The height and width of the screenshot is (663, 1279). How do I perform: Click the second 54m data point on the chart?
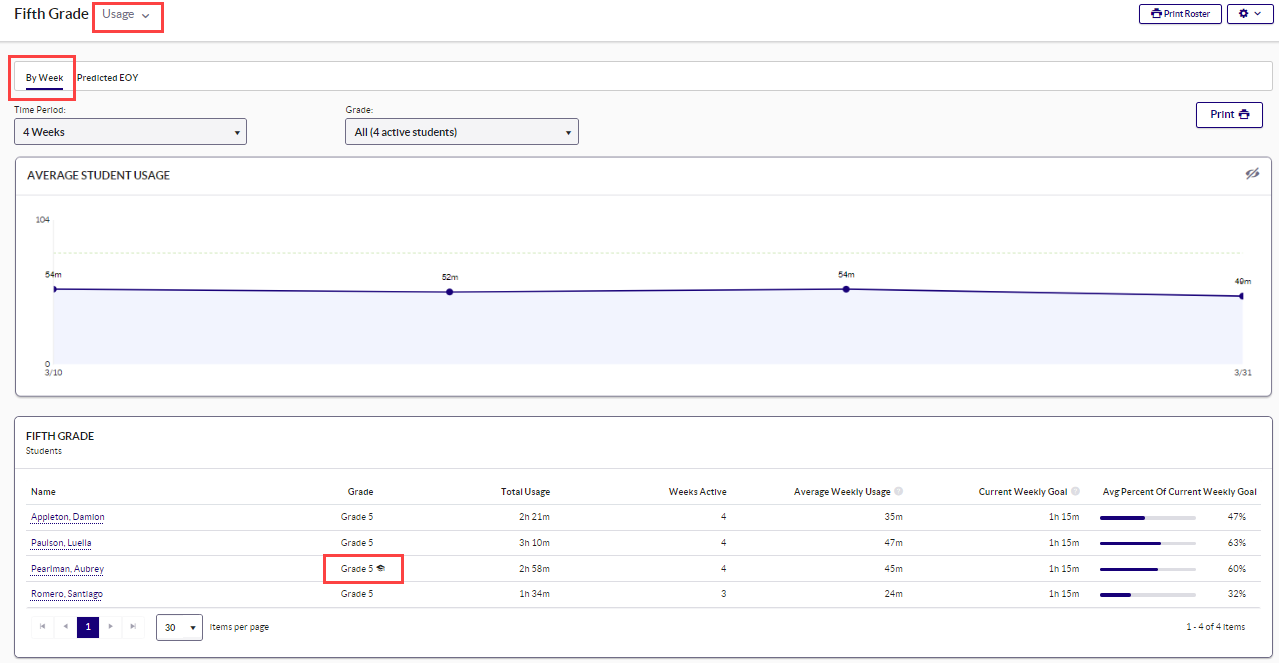pos(846,289)
